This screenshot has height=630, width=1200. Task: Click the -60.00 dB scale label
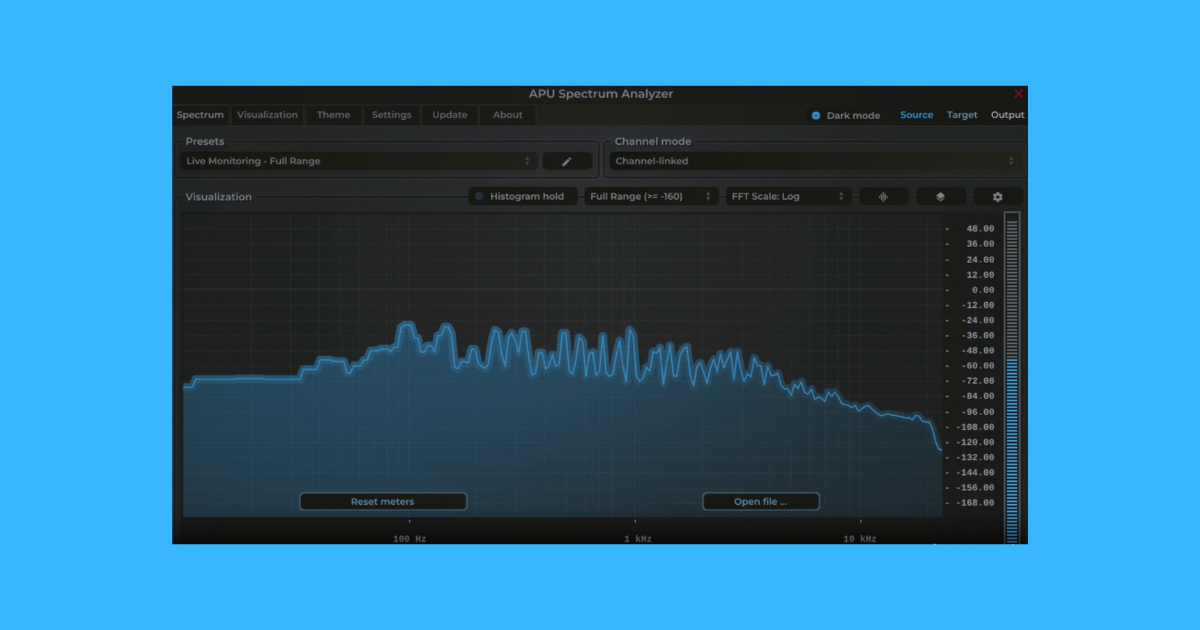(x=978, y=366)
